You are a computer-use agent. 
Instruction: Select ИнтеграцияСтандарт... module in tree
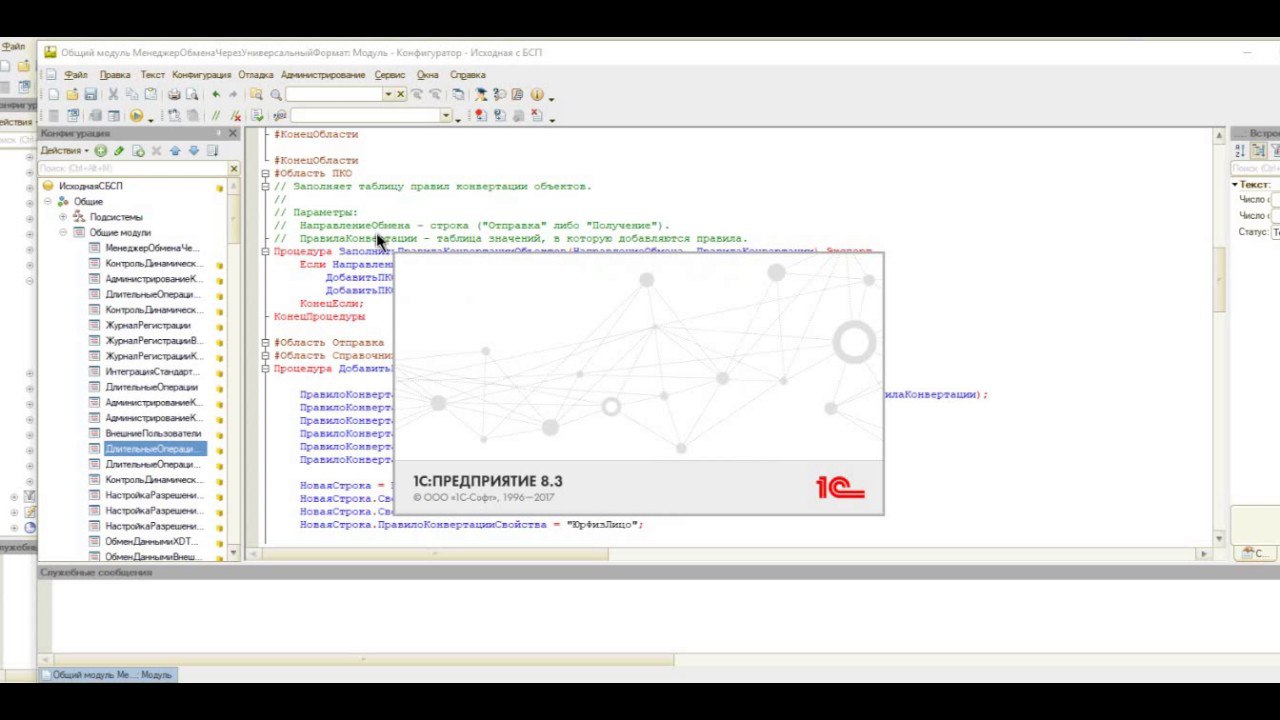coord(152,372)
